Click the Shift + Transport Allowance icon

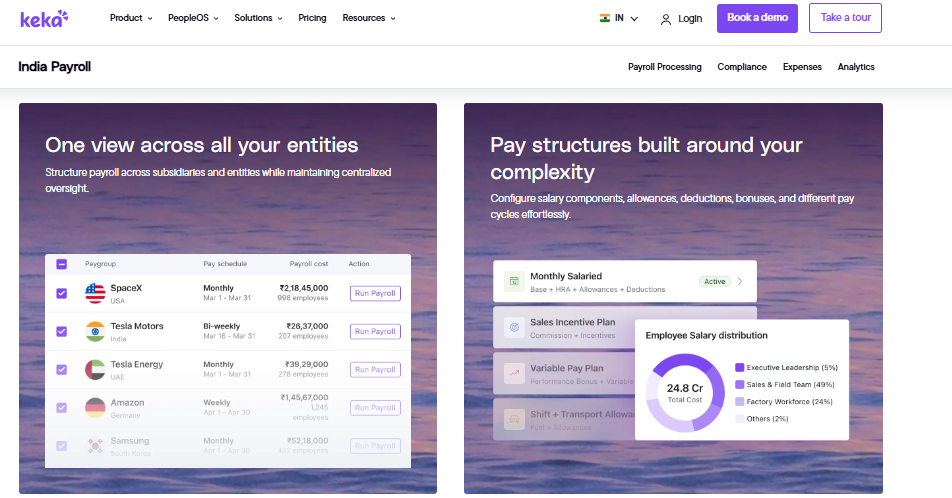[514, 420]
